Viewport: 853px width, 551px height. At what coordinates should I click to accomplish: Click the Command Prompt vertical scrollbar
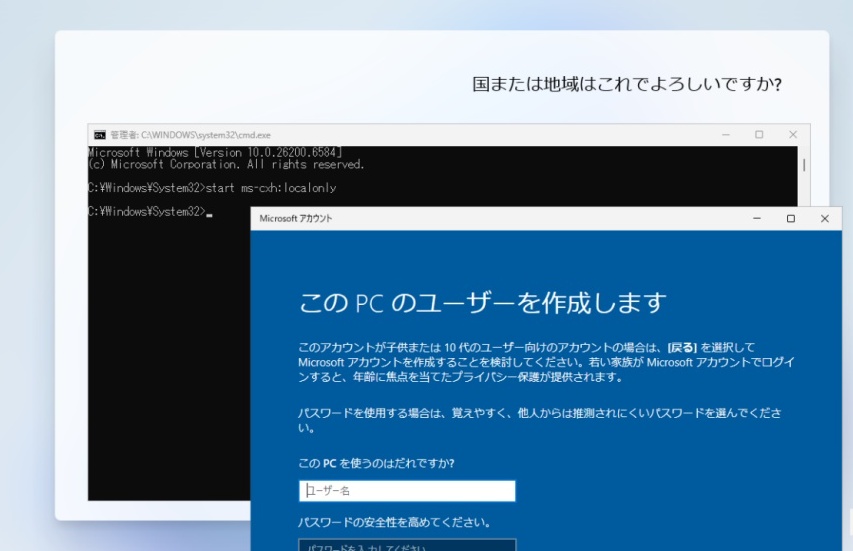point(803,165)
